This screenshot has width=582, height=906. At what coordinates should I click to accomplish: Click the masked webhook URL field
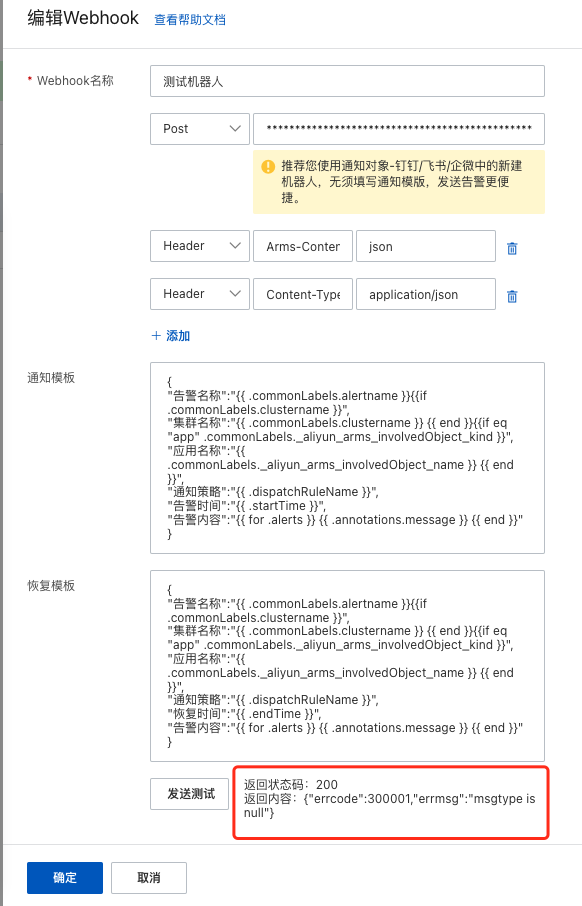pos(399,128)
